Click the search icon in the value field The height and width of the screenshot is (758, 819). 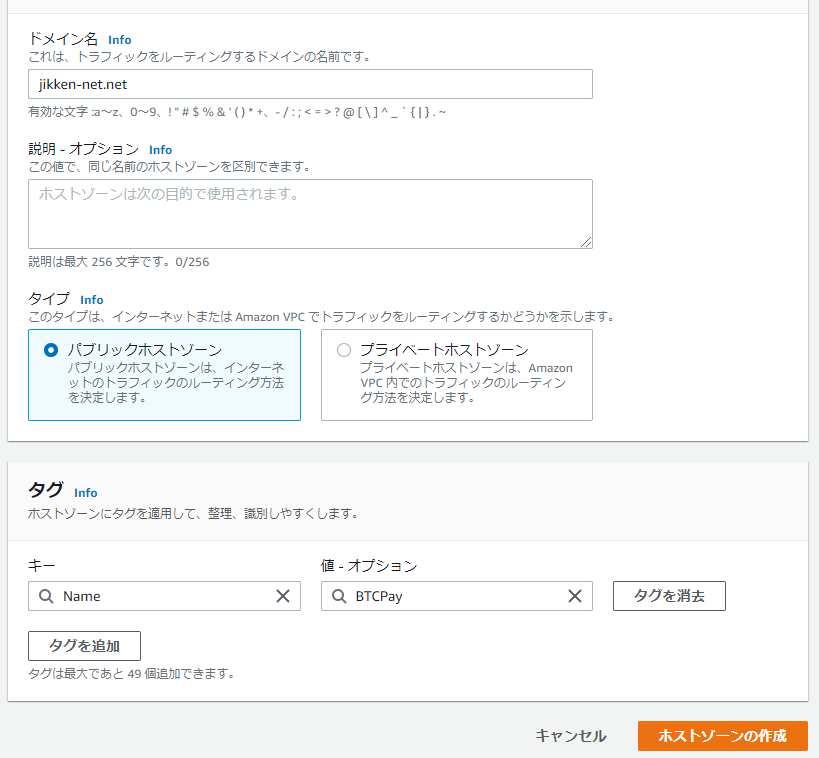click(x=339, y=596)
